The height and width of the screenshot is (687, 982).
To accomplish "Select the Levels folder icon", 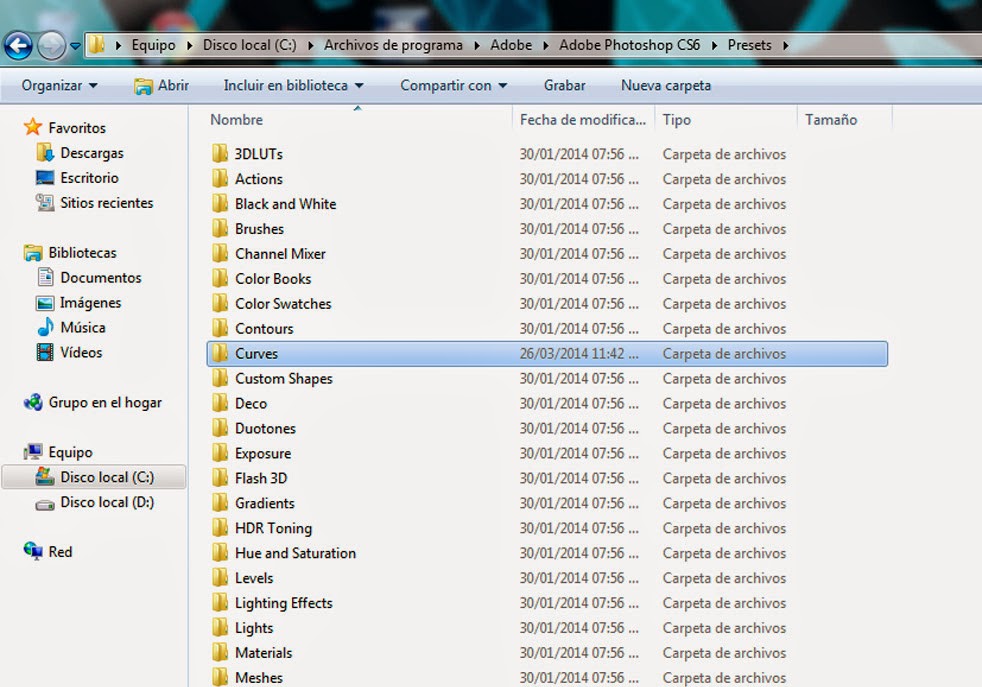I will [220, 577].
